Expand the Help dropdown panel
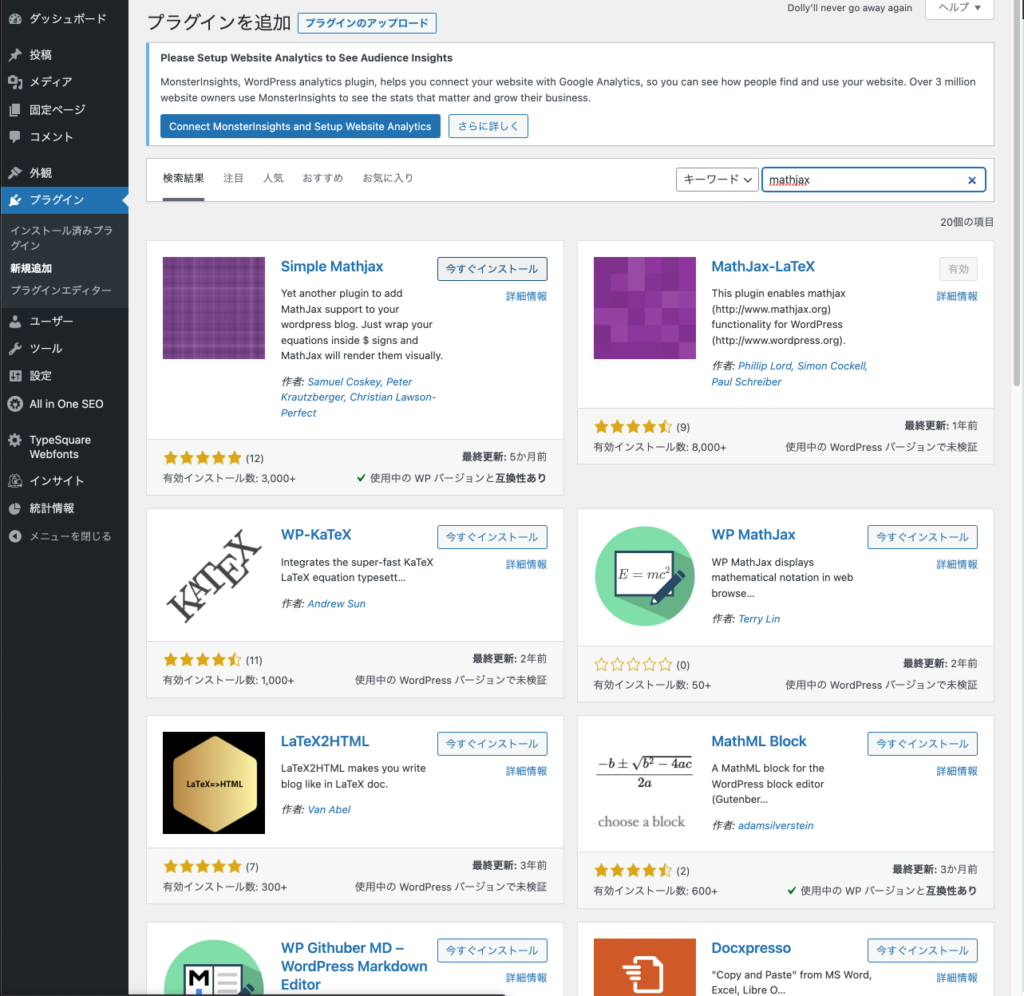This screenshot has height=996, width=1024. pos(959,8)
